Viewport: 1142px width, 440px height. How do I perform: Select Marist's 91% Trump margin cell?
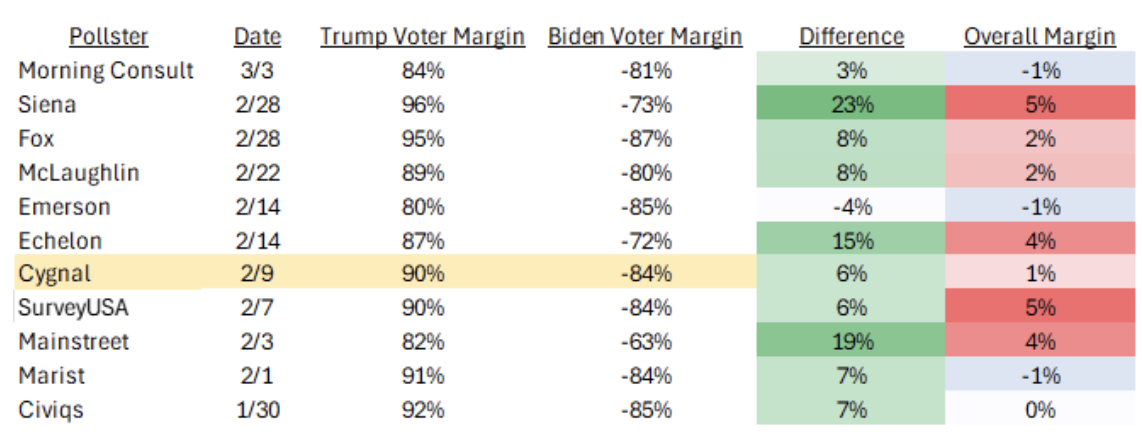(422, 375)
